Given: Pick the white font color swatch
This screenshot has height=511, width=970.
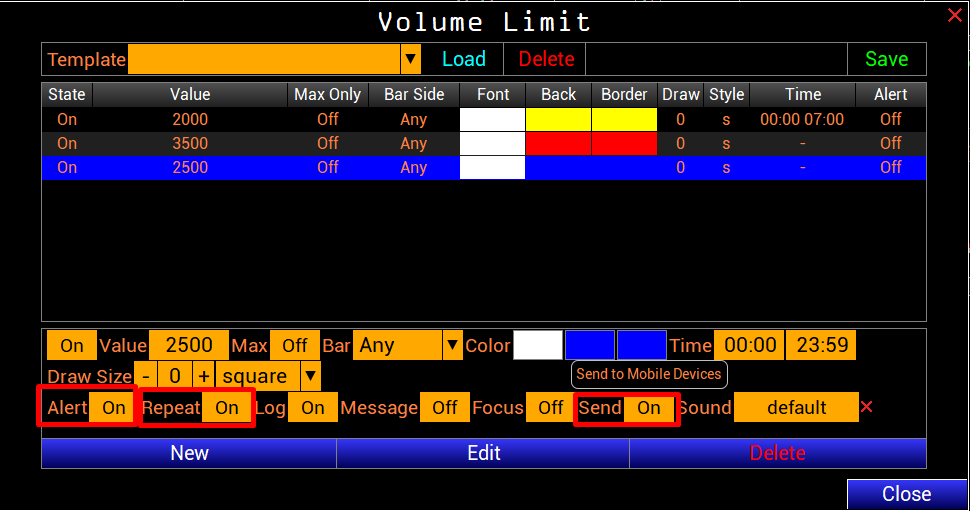Looking at the screenshot, I should pos(538,345).
